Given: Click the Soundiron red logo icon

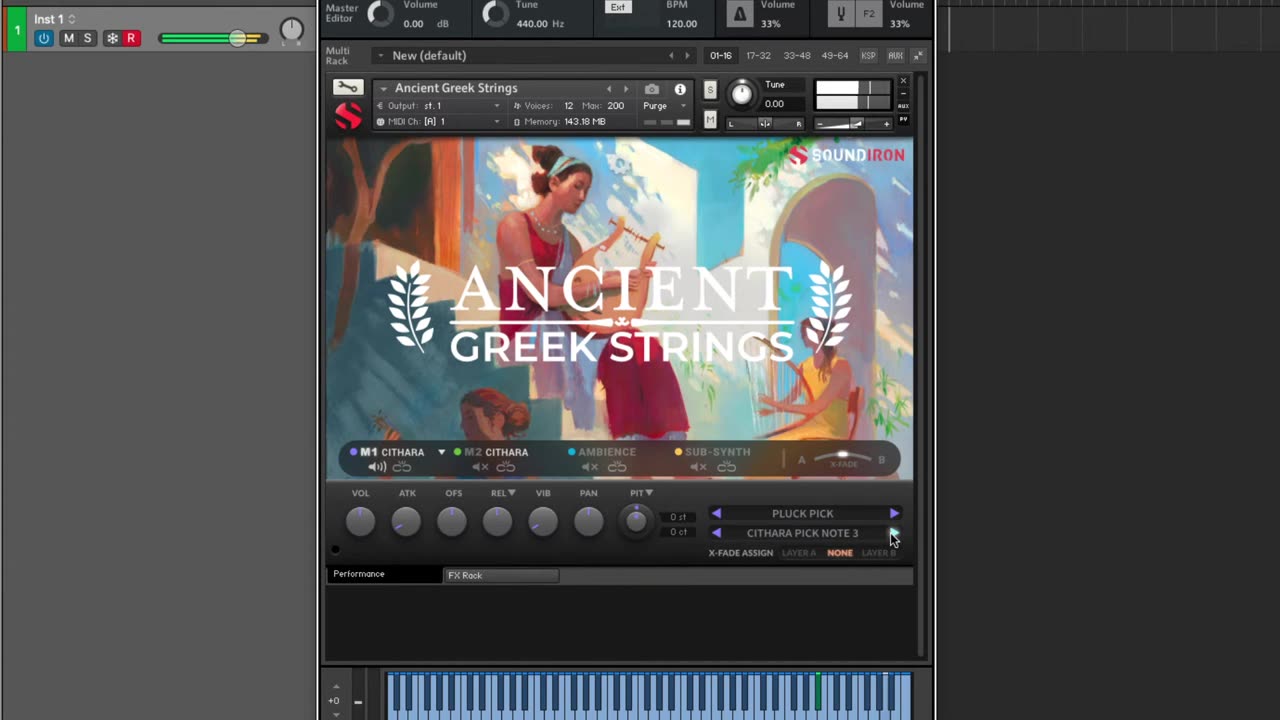Looking at the screenshot, I should (x=348, y=116).
